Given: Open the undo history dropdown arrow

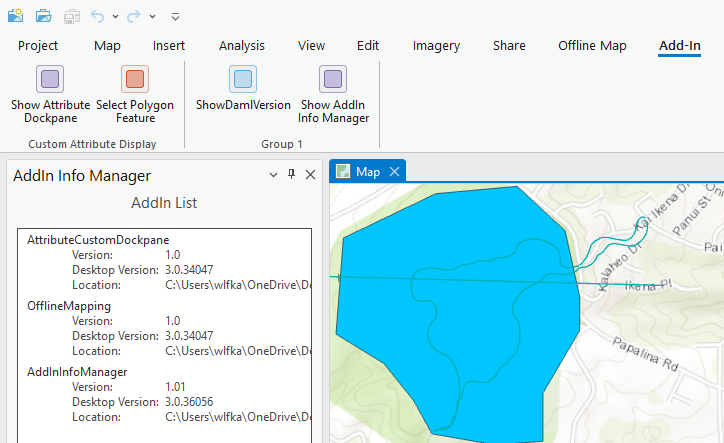Looking at the screenshot, I should click(115, 17).
